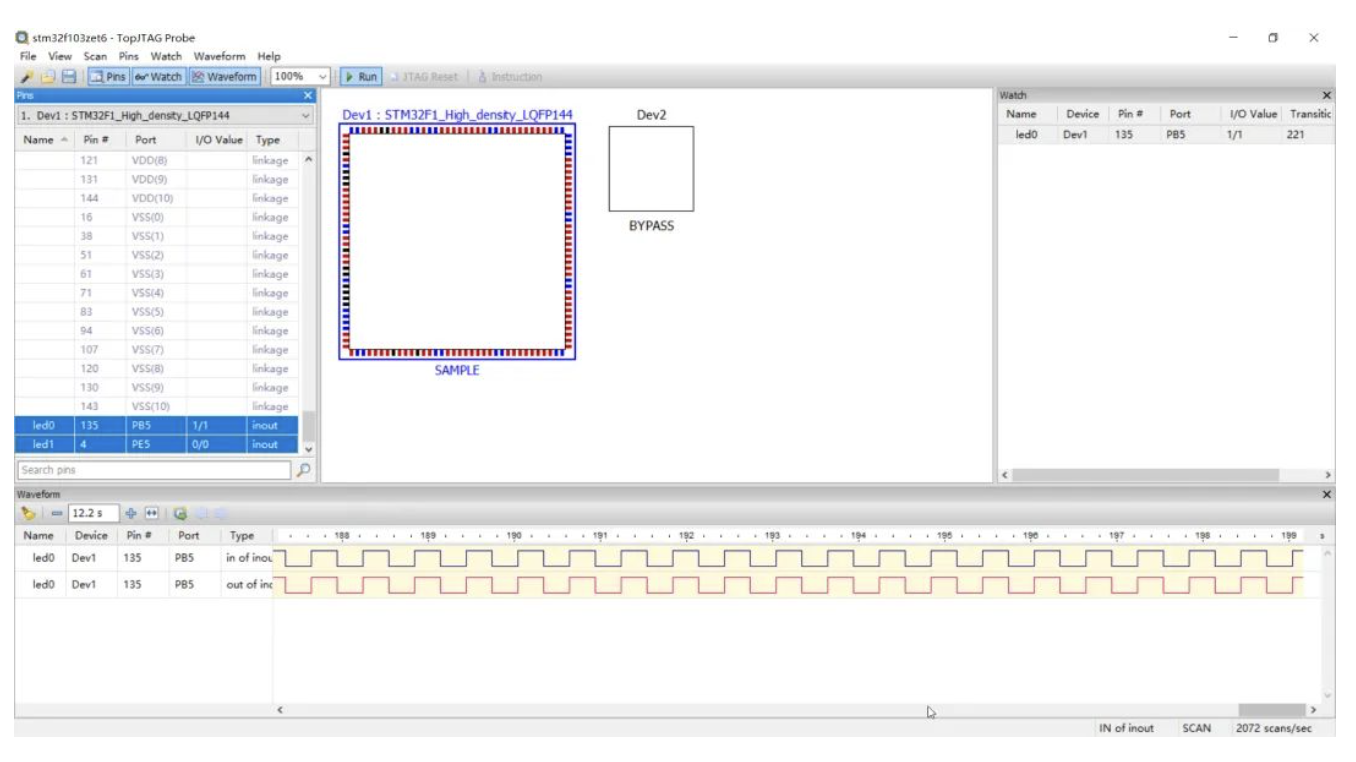The image size is (1356, 762).
Task: Close the Watch panel
Action: point(1327,95)
